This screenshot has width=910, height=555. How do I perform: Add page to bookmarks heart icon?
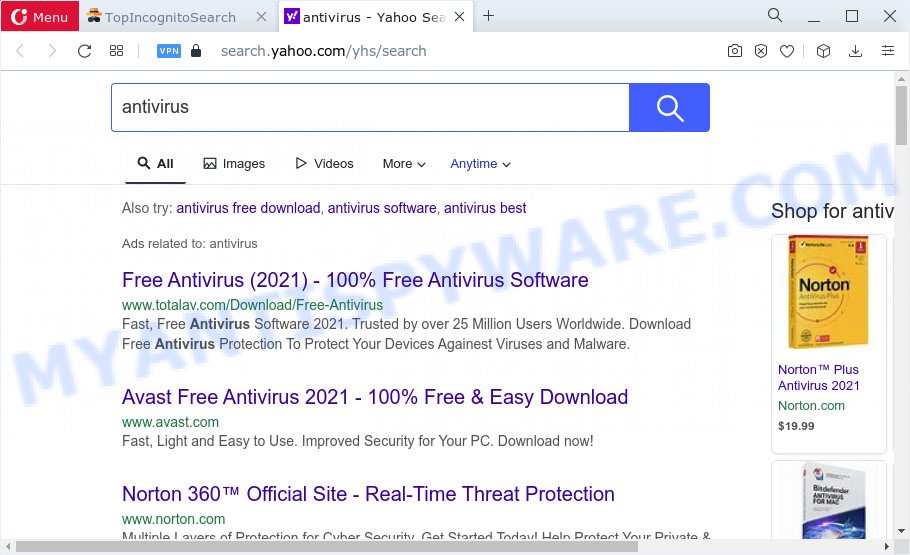(x=787, y=51)
